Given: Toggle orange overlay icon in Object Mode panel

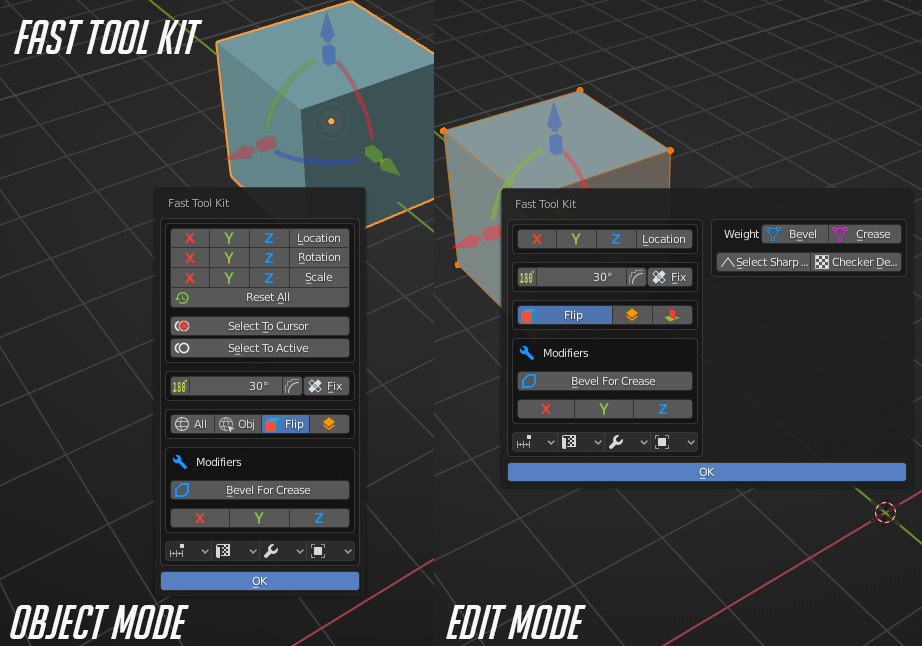Looking at the screenshot, I should click(x=329, y=424).
